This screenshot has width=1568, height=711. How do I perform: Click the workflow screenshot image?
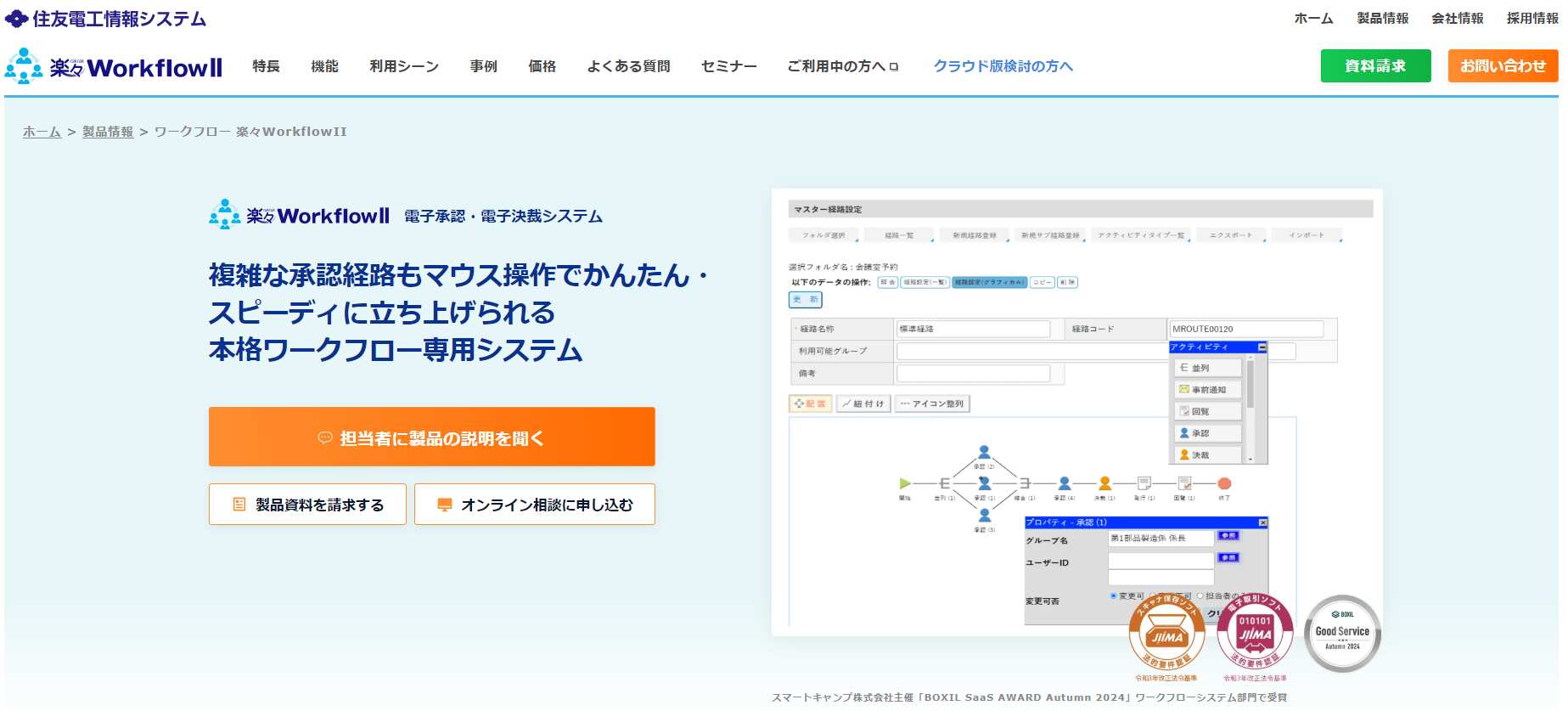coord(1076,412)
